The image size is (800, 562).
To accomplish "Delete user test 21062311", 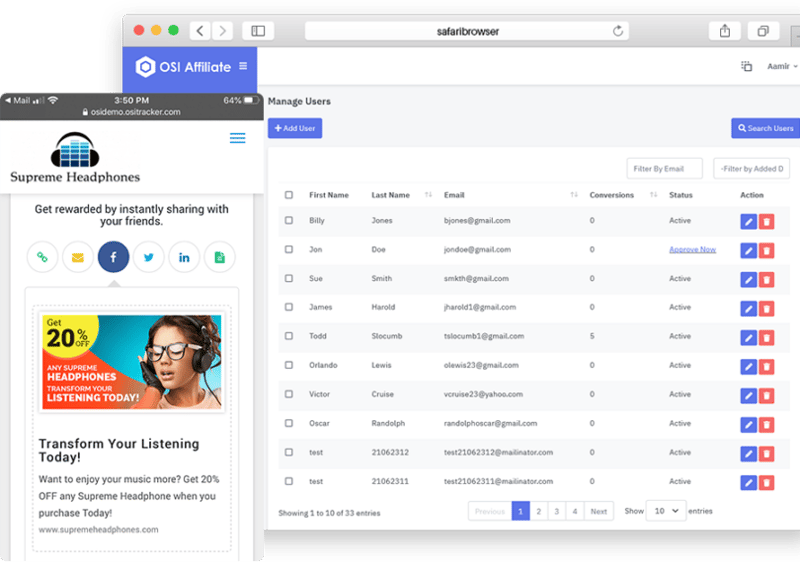I will coord(766,483).
